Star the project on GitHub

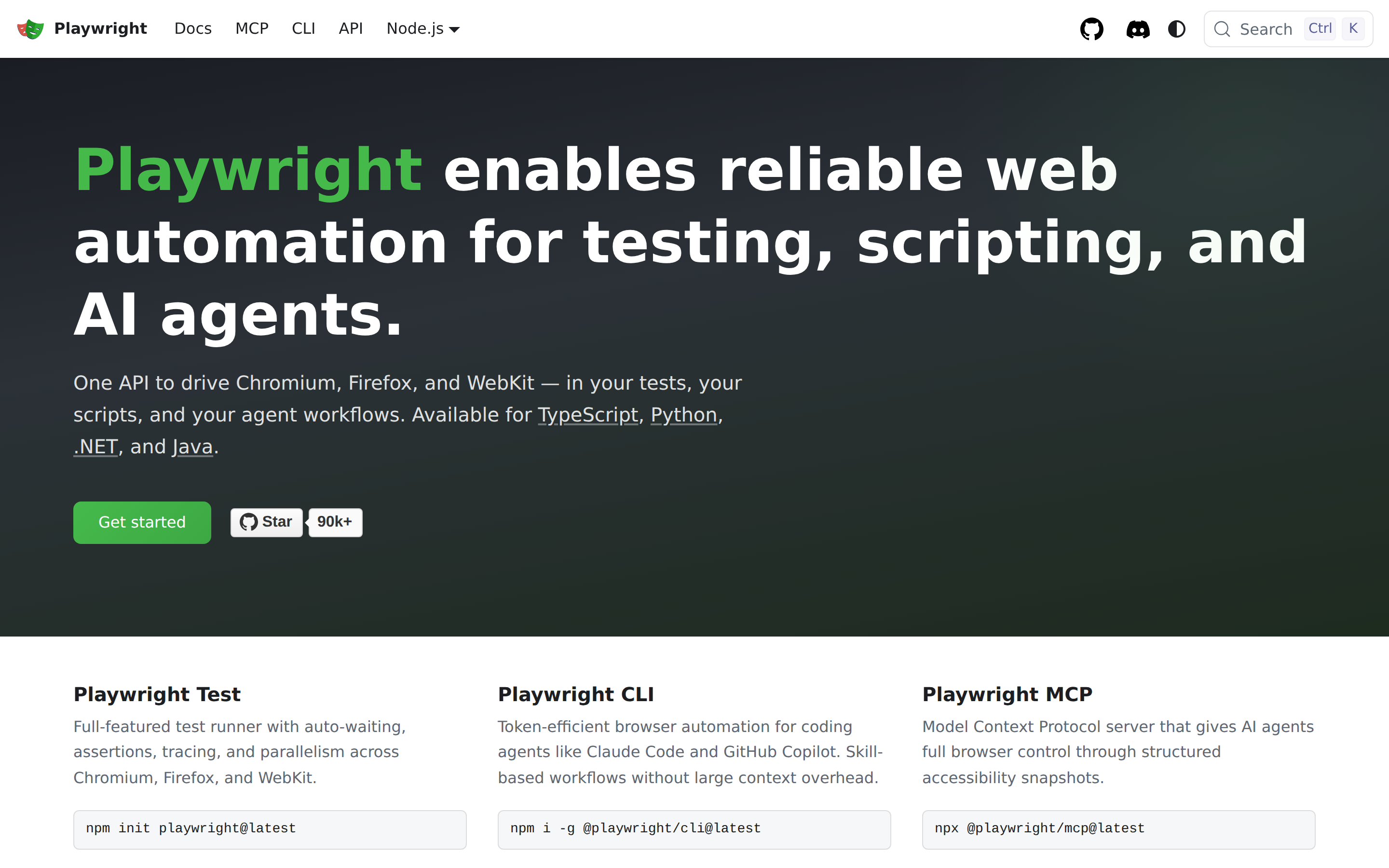click(266, 522)
